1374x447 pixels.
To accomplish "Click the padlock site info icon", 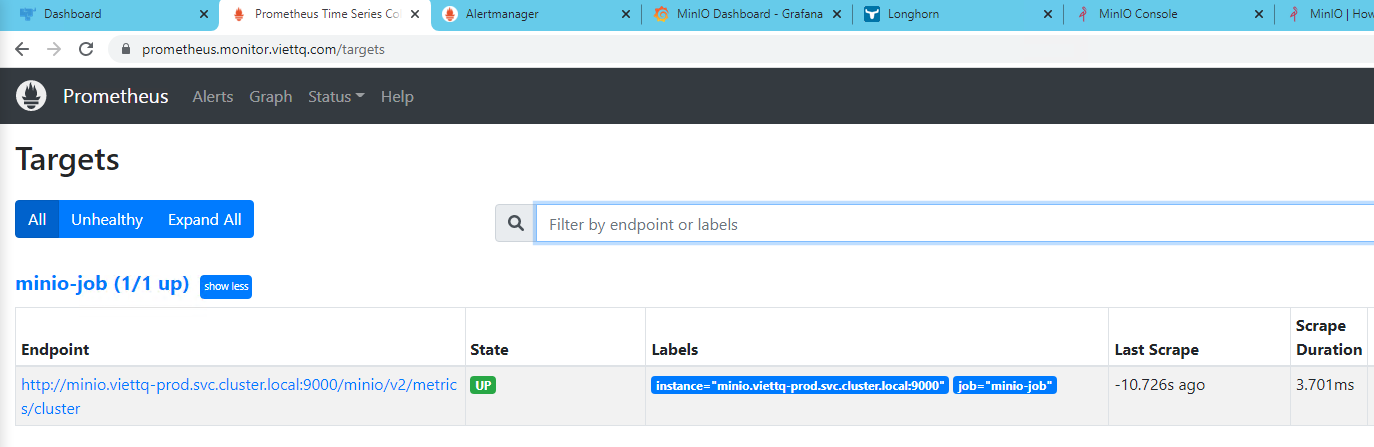I will coord(126,49).
